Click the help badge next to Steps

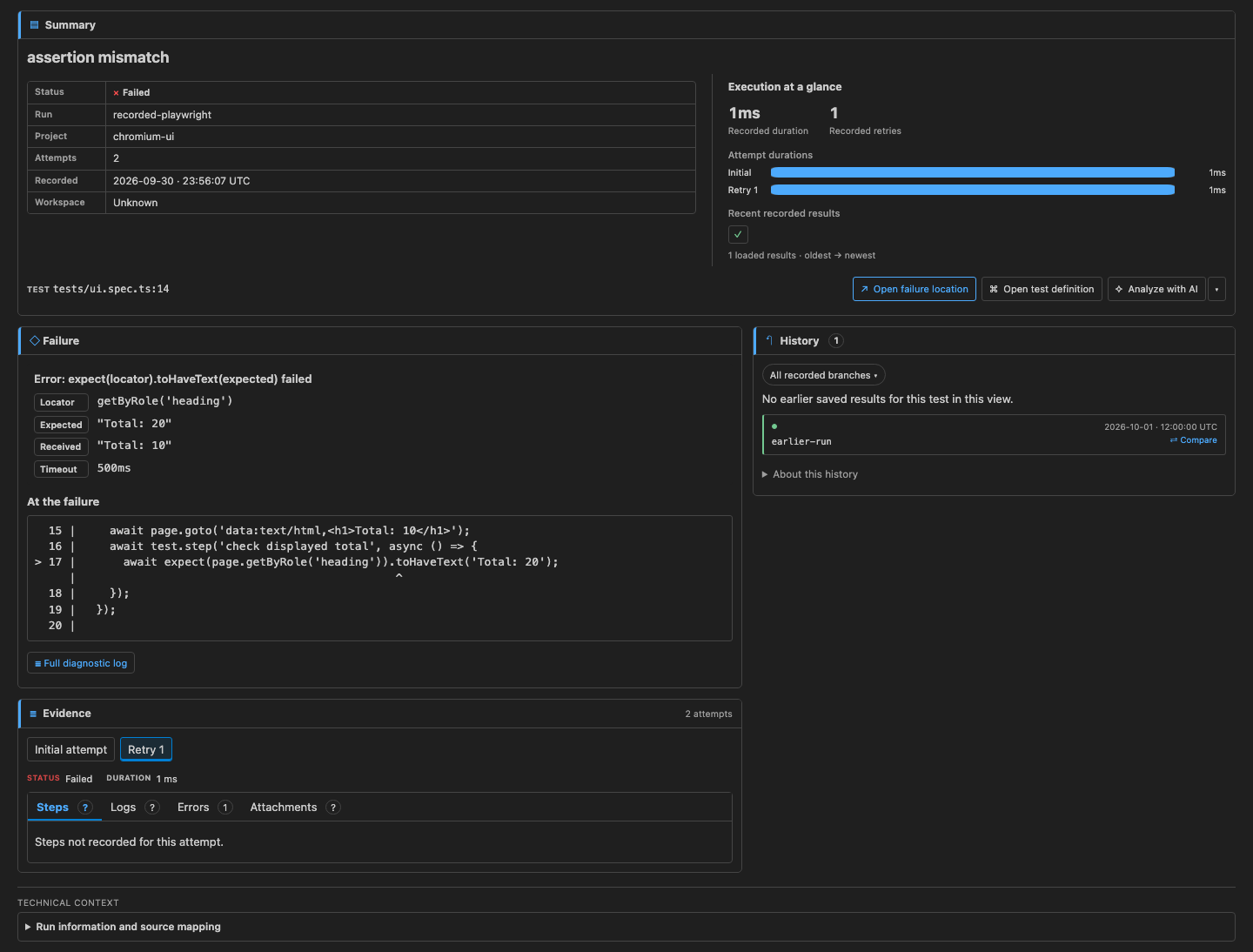click(x=85, y=808)
